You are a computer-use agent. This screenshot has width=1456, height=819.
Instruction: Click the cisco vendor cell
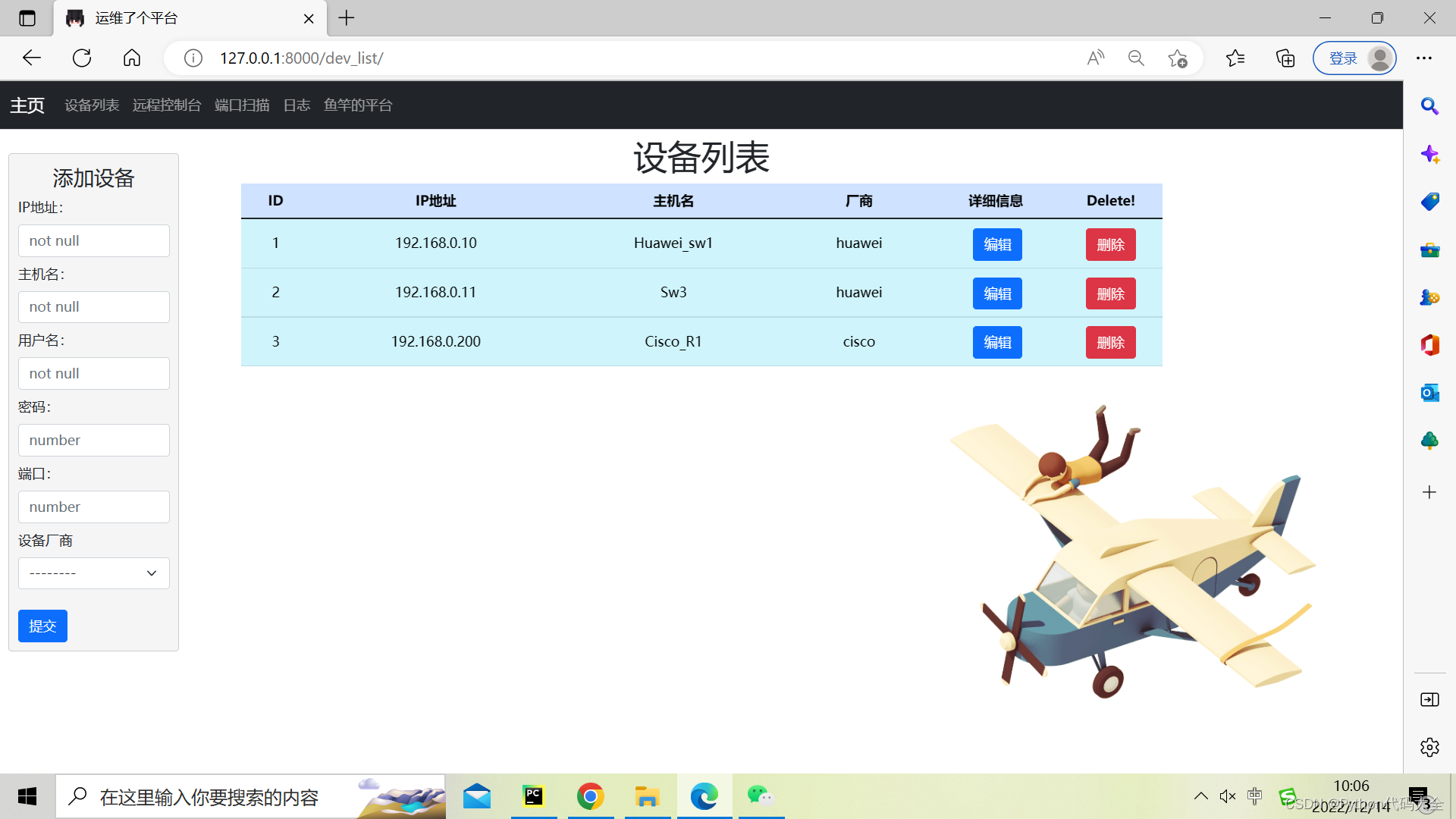tap(859, 341)
